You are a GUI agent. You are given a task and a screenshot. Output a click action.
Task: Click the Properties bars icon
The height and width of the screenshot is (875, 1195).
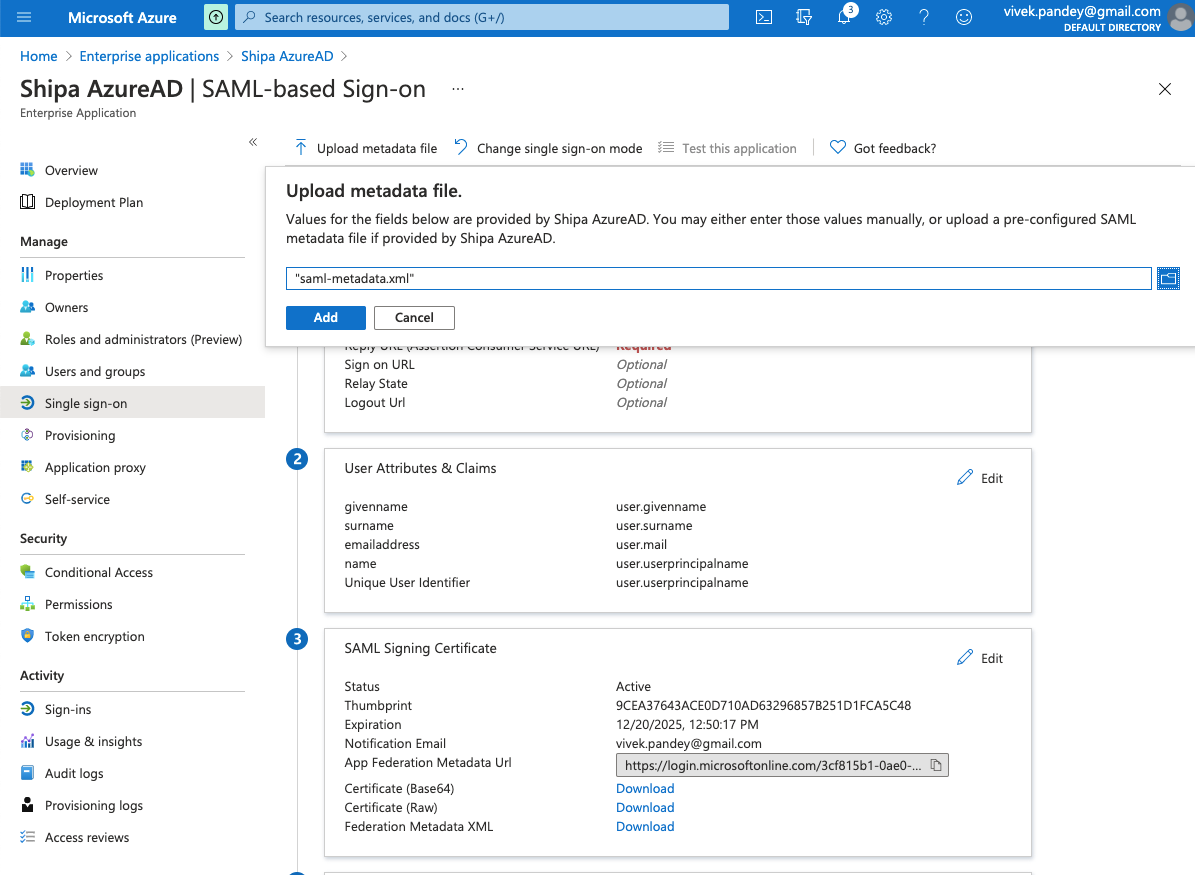coord(27,274)
